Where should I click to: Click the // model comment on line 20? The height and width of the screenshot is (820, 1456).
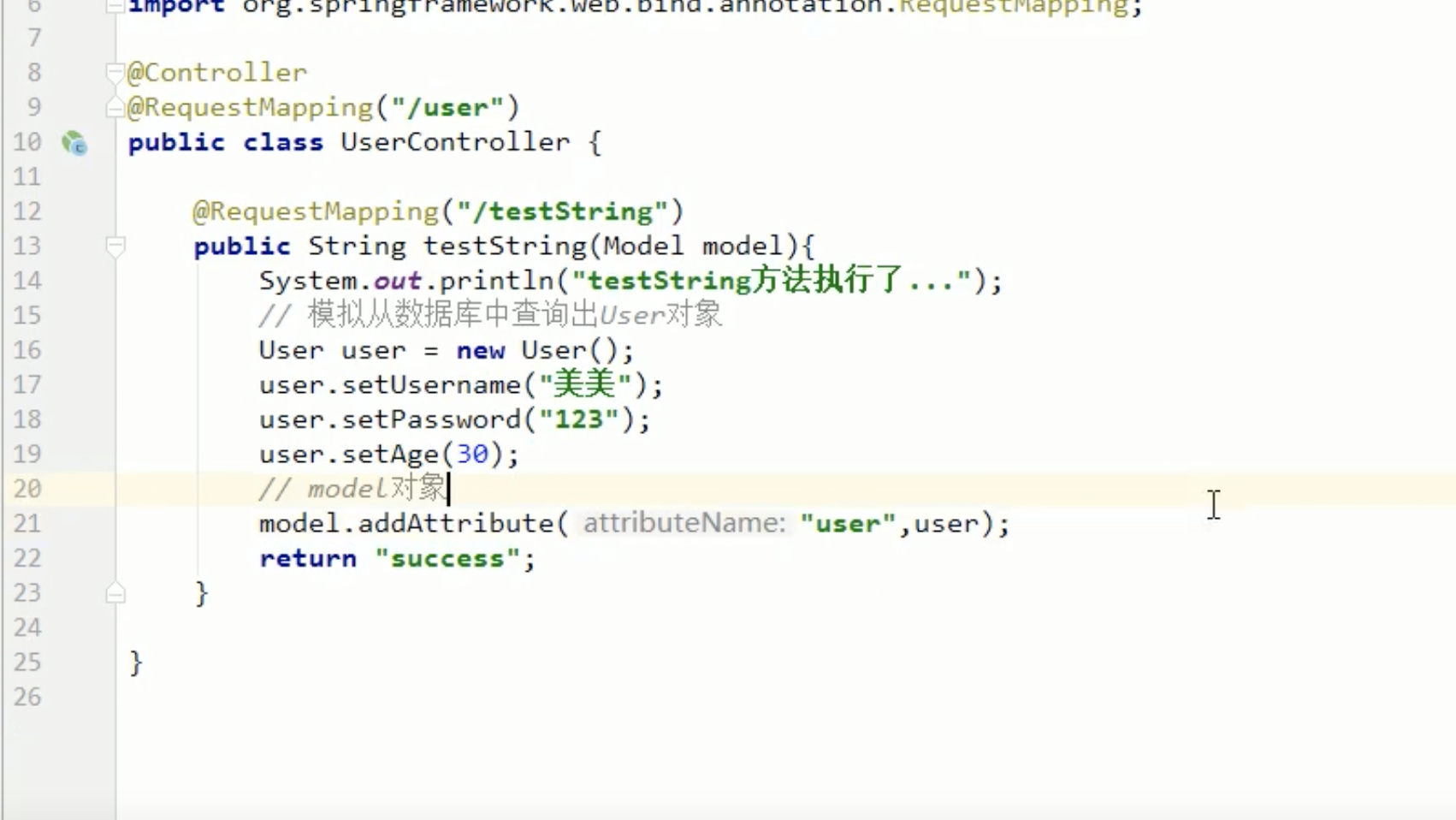[352, 489]
